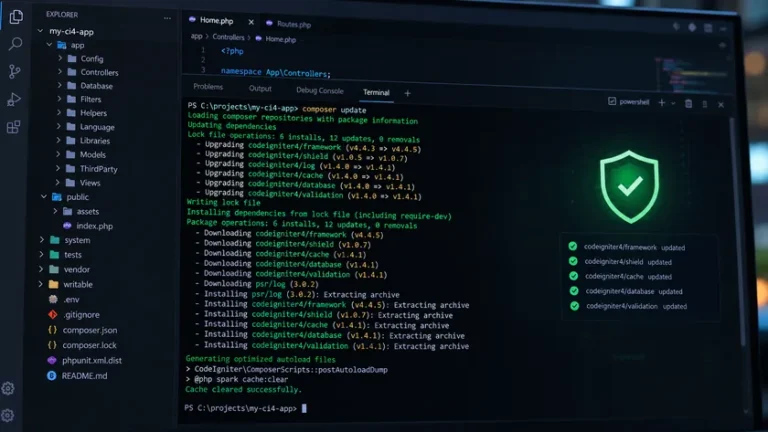Click the terminal prompt input line

pyautogui.click(x=245, y=408)
